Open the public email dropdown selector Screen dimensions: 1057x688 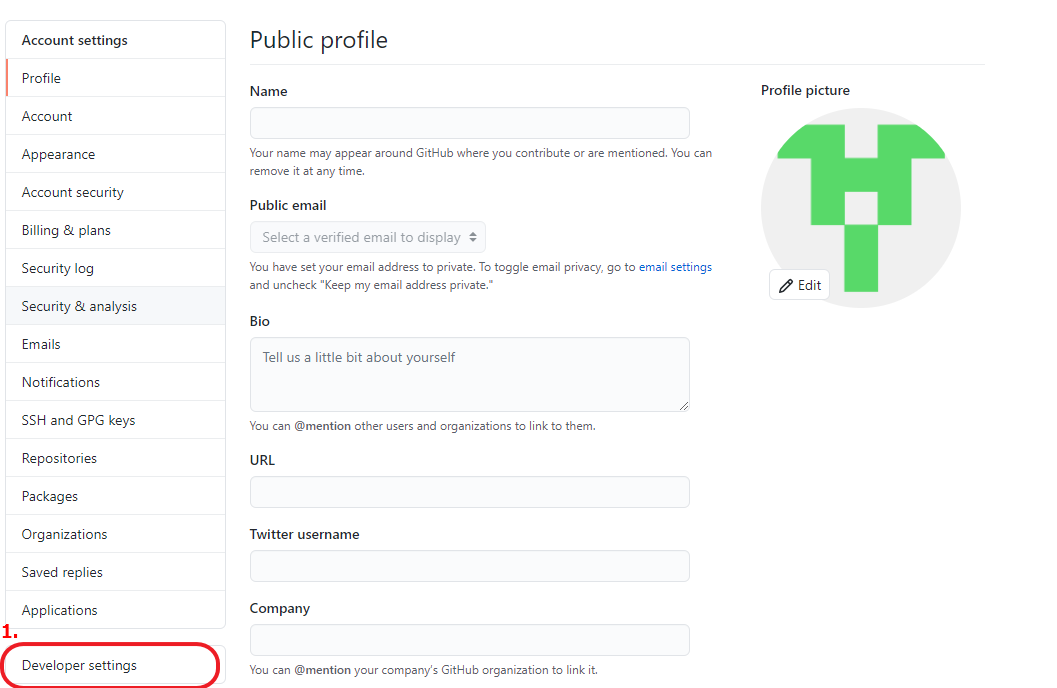[x=367, y=237]
